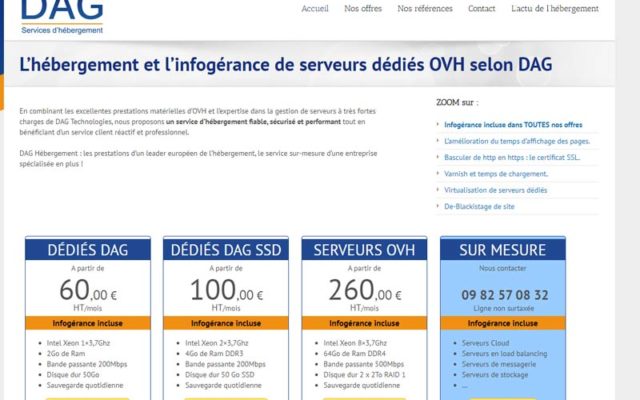Open the Contact page
The height and width of the screenshot is (400, 640).
click(482, 9)
